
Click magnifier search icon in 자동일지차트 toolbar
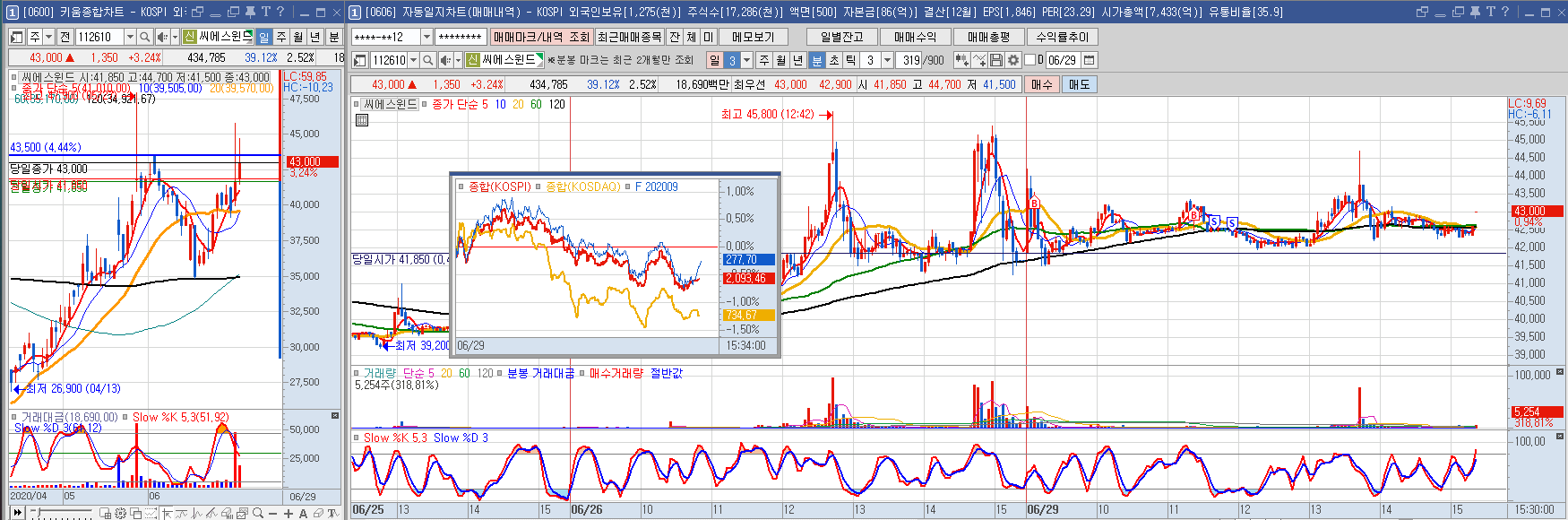pos(427,60)
